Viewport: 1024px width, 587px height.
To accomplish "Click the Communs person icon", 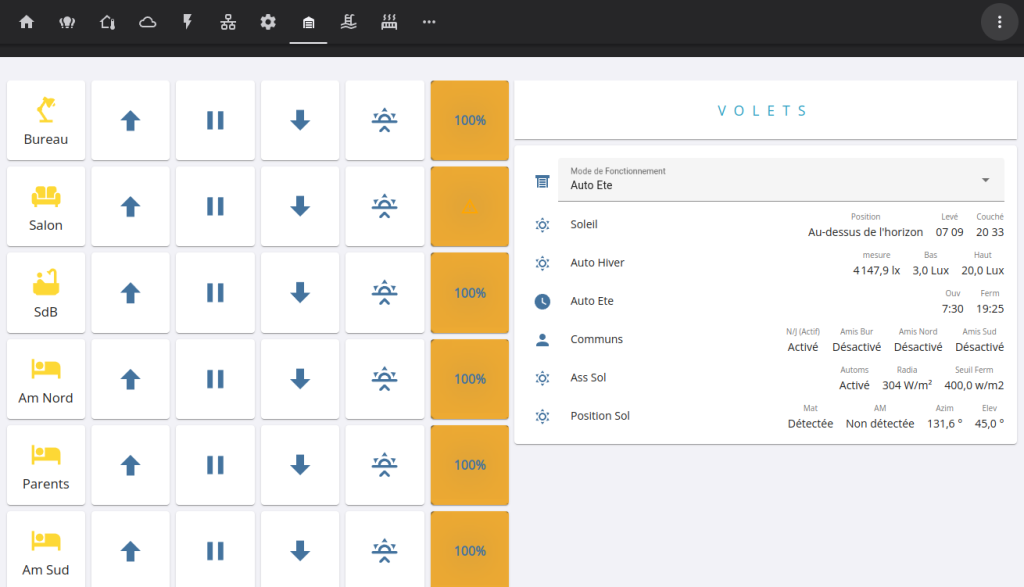I will 543,340.
